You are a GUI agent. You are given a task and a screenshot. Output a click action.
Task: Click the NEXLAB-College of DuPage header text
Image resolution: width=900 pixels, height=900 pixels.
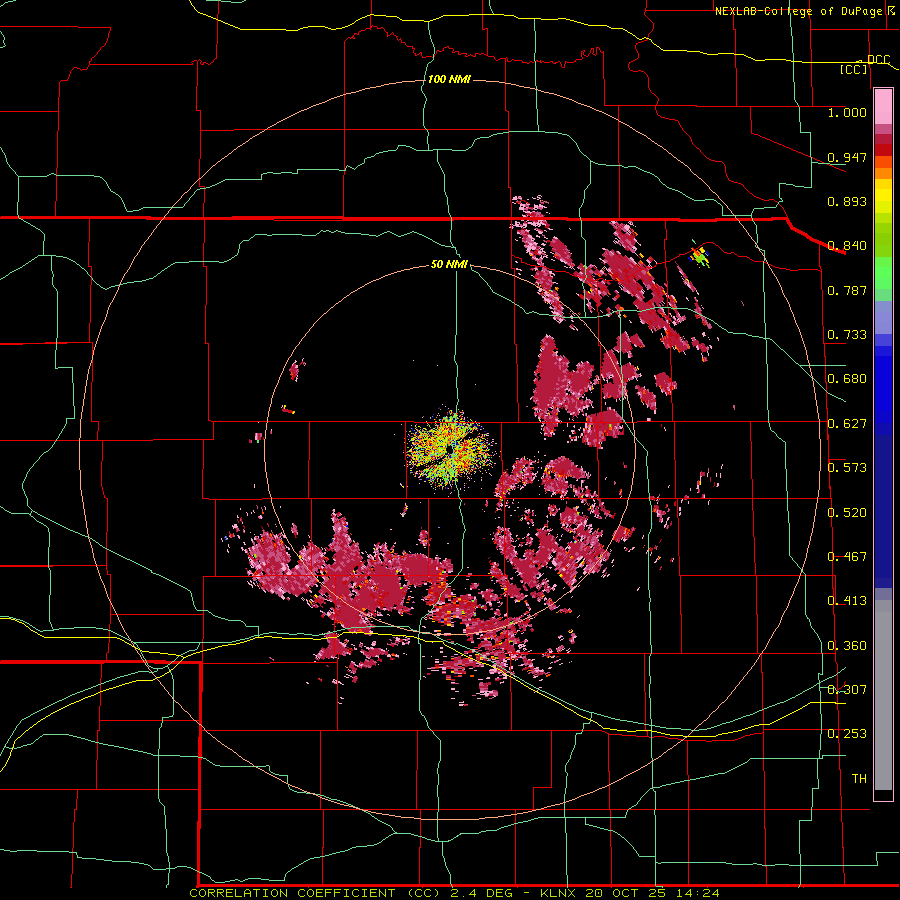point(798,11)
